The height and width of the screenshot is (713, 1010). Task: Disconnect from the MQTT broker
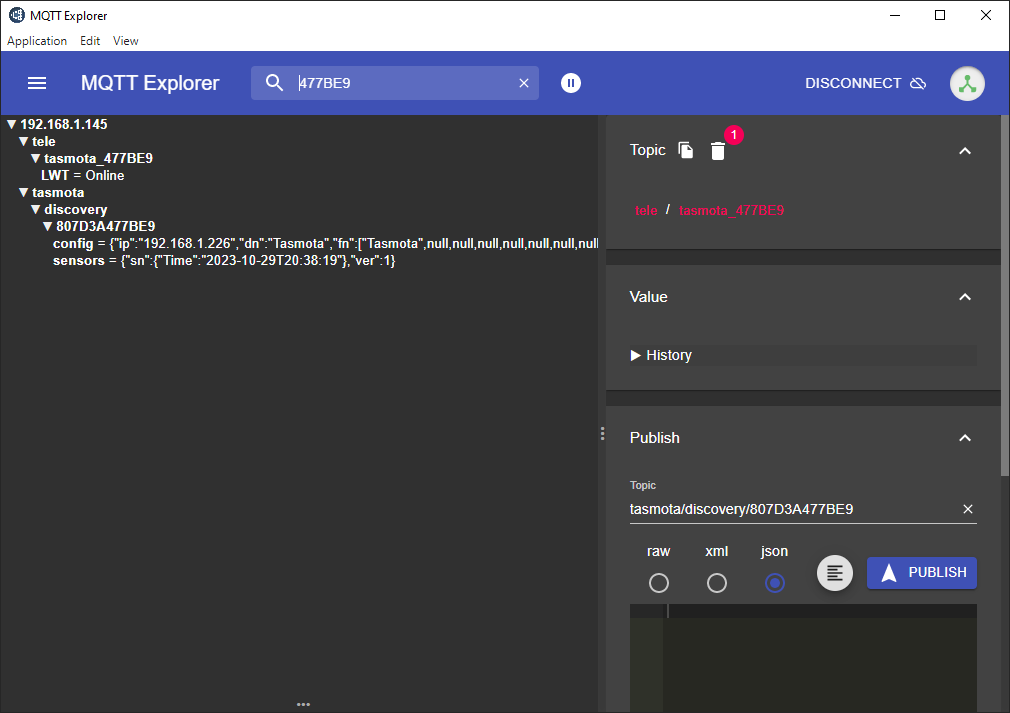(x=865, y=83)
